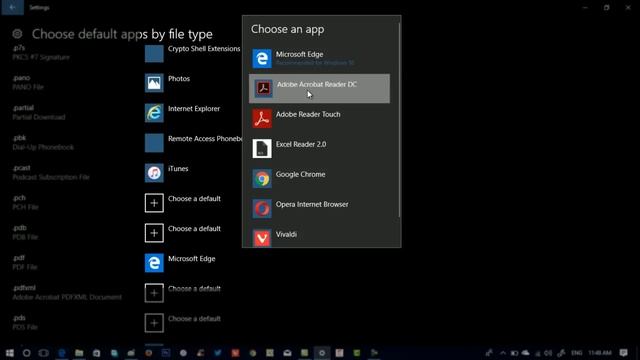Select Microsoft Edge in the app chooser
Screen dimensions: 640x360
tap(319, 58)
